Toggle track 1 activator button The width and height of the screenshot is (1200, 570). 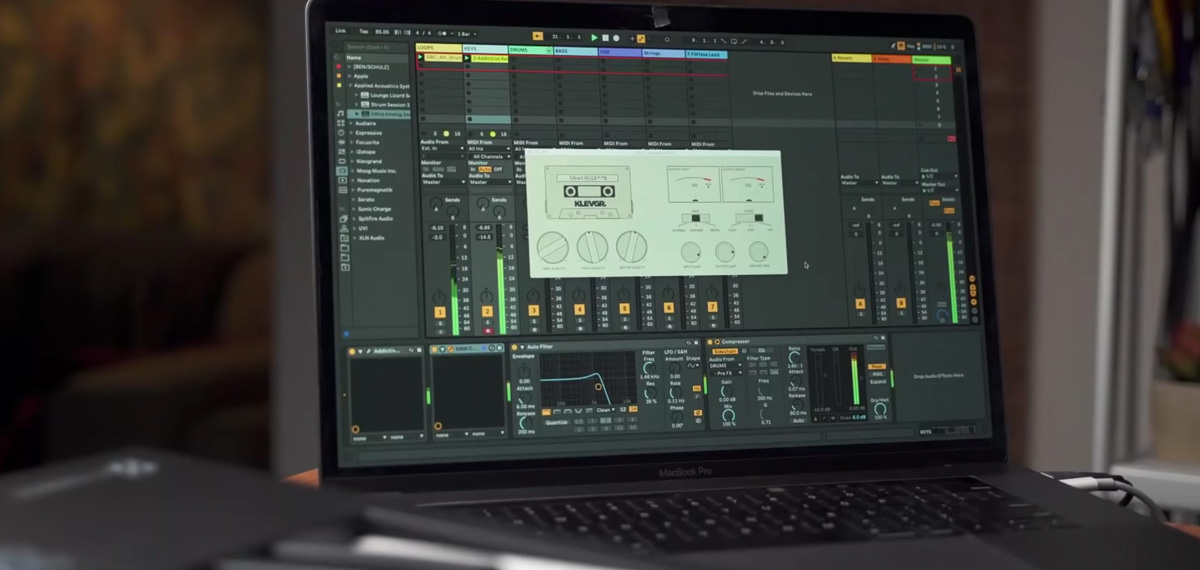point(439,313)
